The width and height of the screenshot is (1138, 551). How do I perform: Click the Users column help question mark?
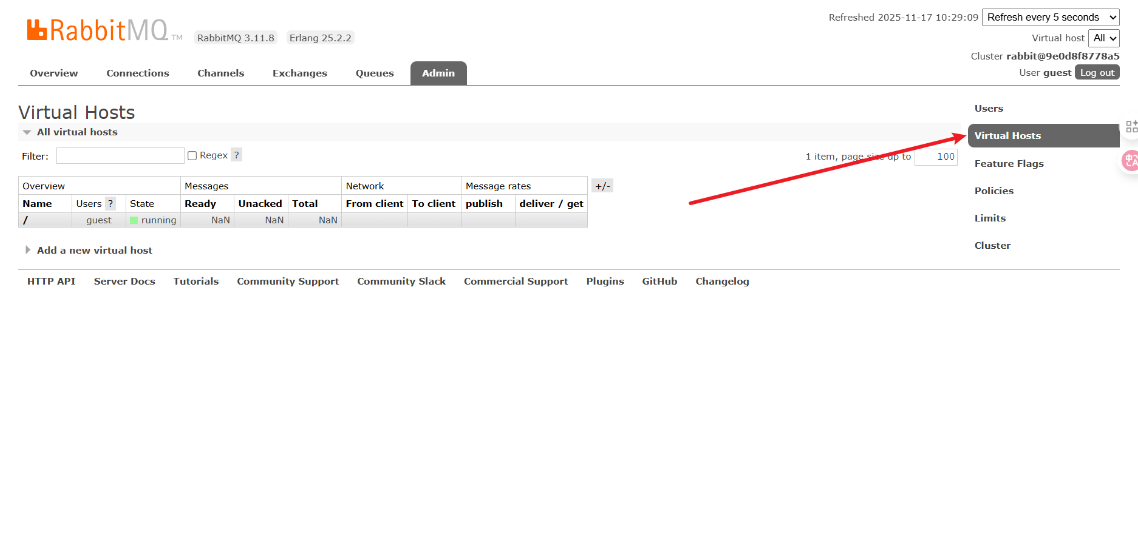[x=110, y=204]
